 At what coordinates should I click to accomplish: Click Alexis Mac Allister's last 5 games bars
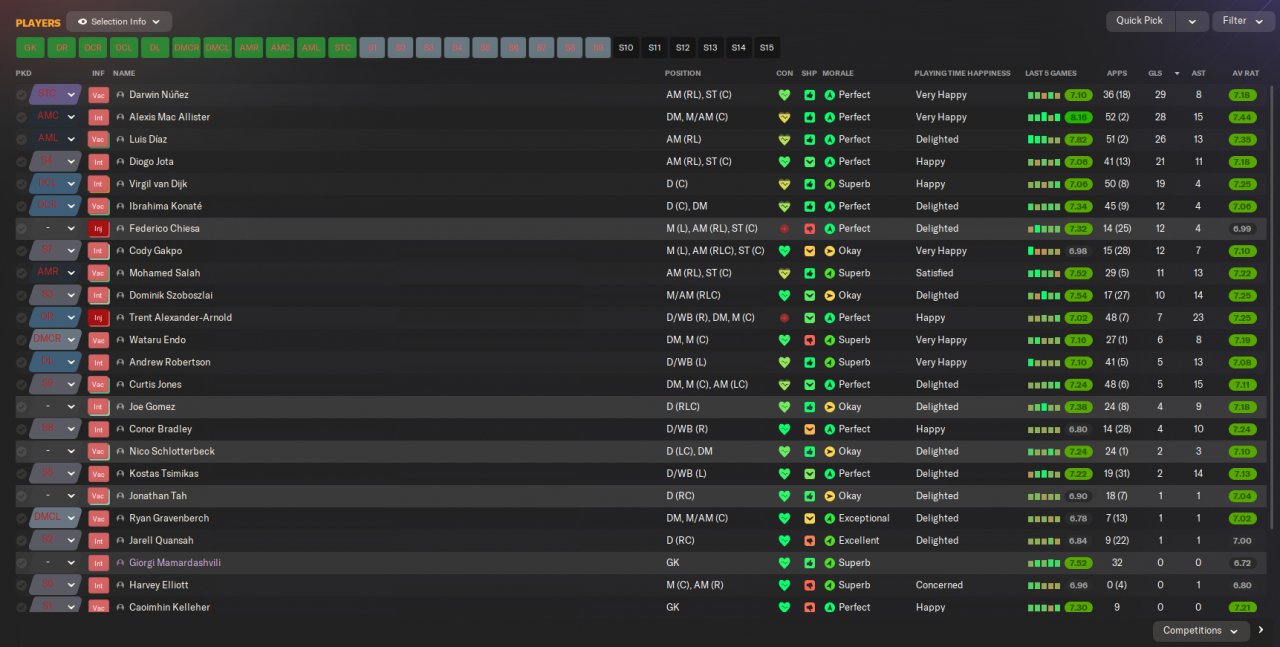1044,117
